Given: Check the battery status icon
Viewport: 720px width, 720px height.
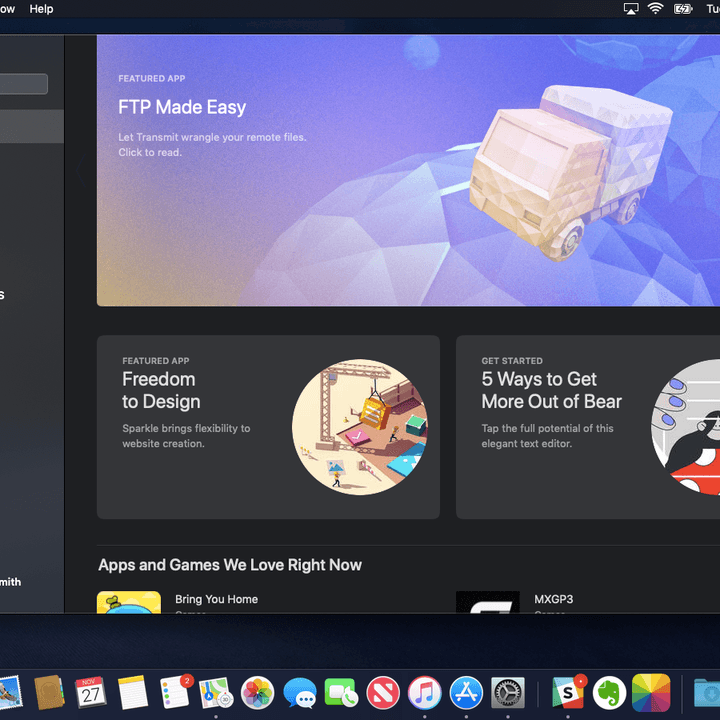Looking at the screenshot, I should pyautogui.click(x=683, y=9).
